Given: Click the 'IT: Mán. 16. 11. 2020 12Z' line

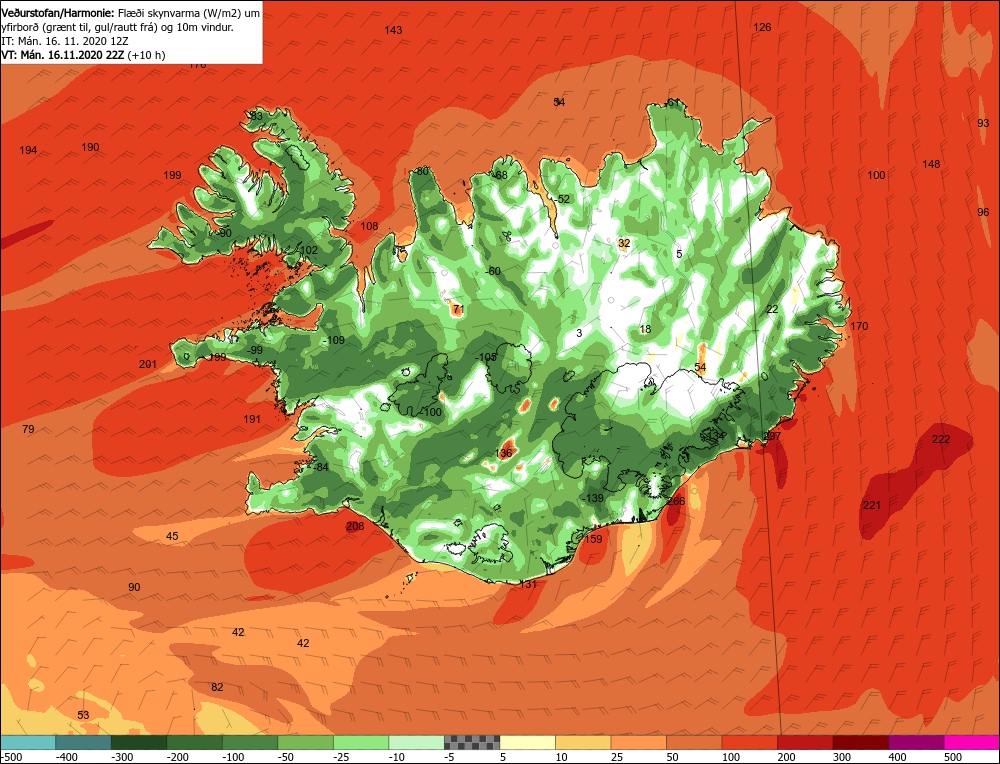Looking at the screenshot, I should pos(65,41).
